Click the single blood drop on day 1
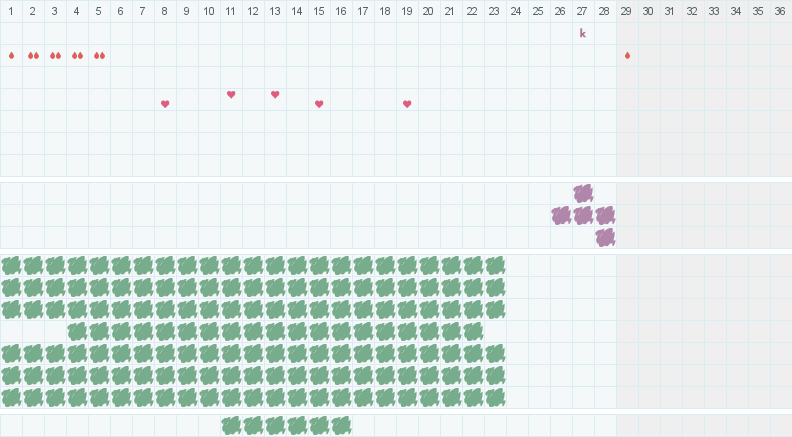 [11, 55]
